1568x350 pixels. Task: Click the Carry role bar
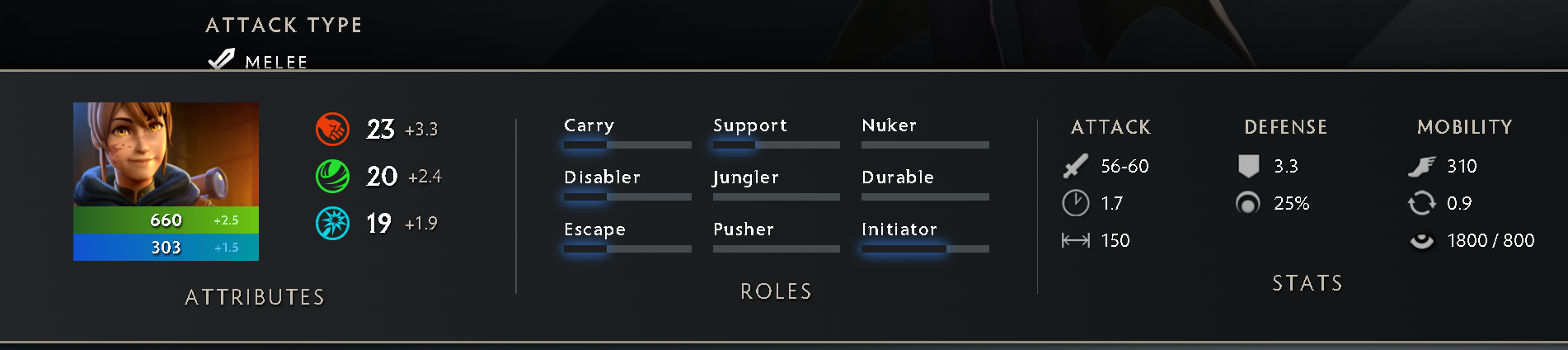[x=627, y=144]
